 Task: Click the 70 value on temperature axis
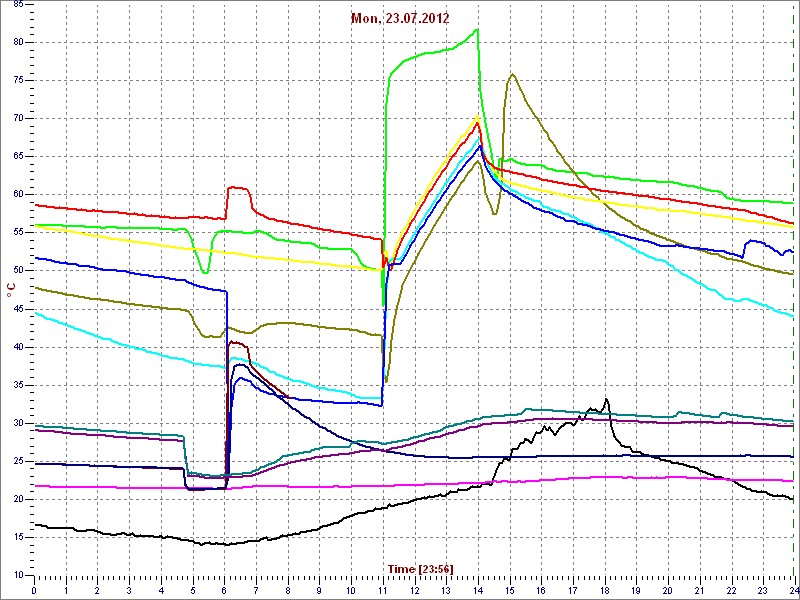17,118
